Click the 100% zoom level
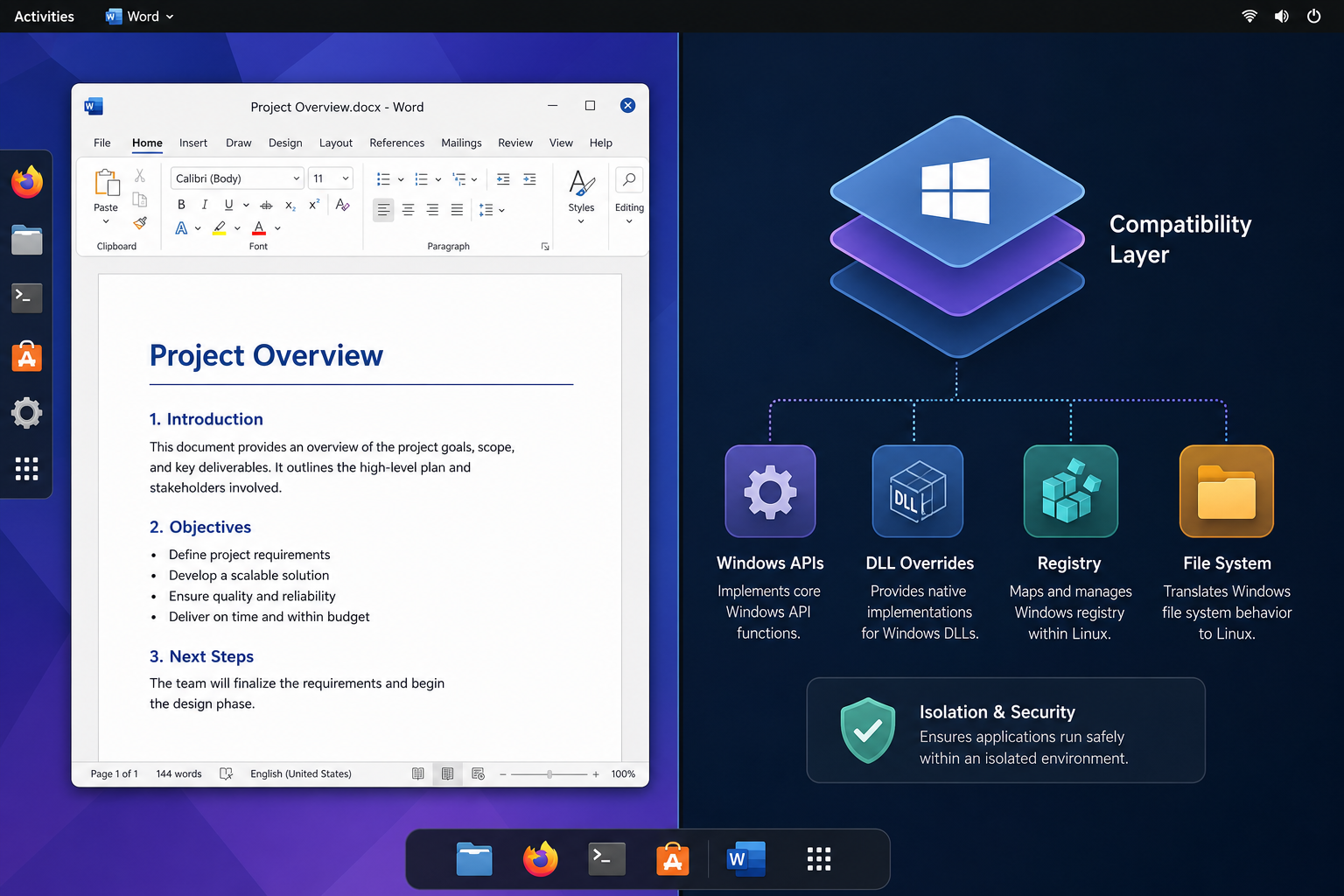Screen dimensions: 1344x896 tap(623, 773)
